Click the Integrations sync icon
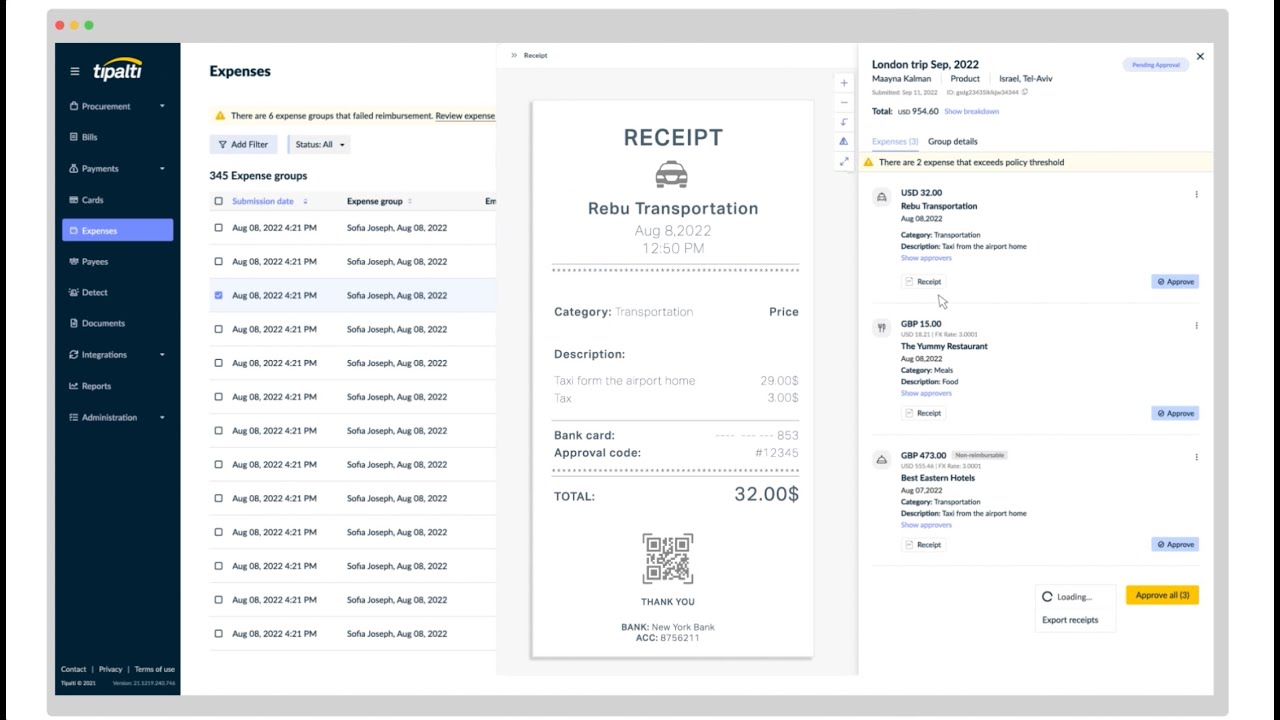The image size is (1280, 720). coord(74,355)
